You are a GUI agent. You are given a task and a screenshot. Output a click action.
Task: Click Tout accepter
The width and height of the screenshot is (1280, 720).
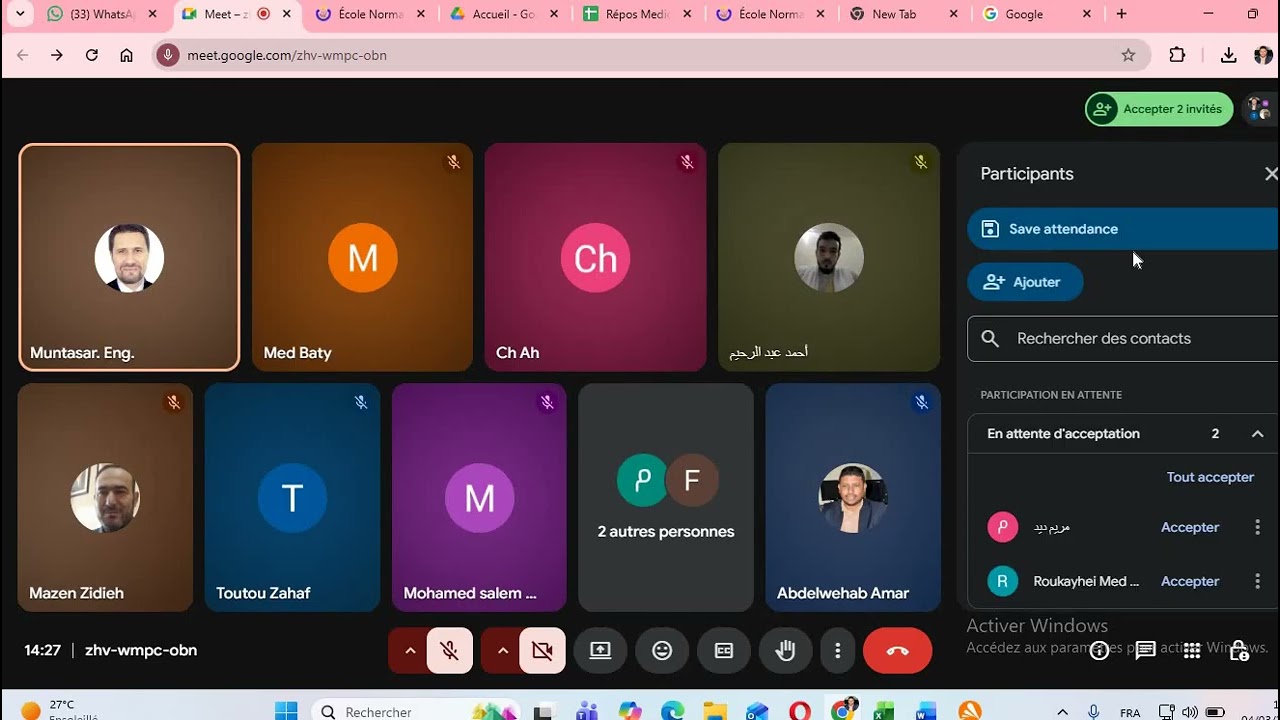(1210, 477)
